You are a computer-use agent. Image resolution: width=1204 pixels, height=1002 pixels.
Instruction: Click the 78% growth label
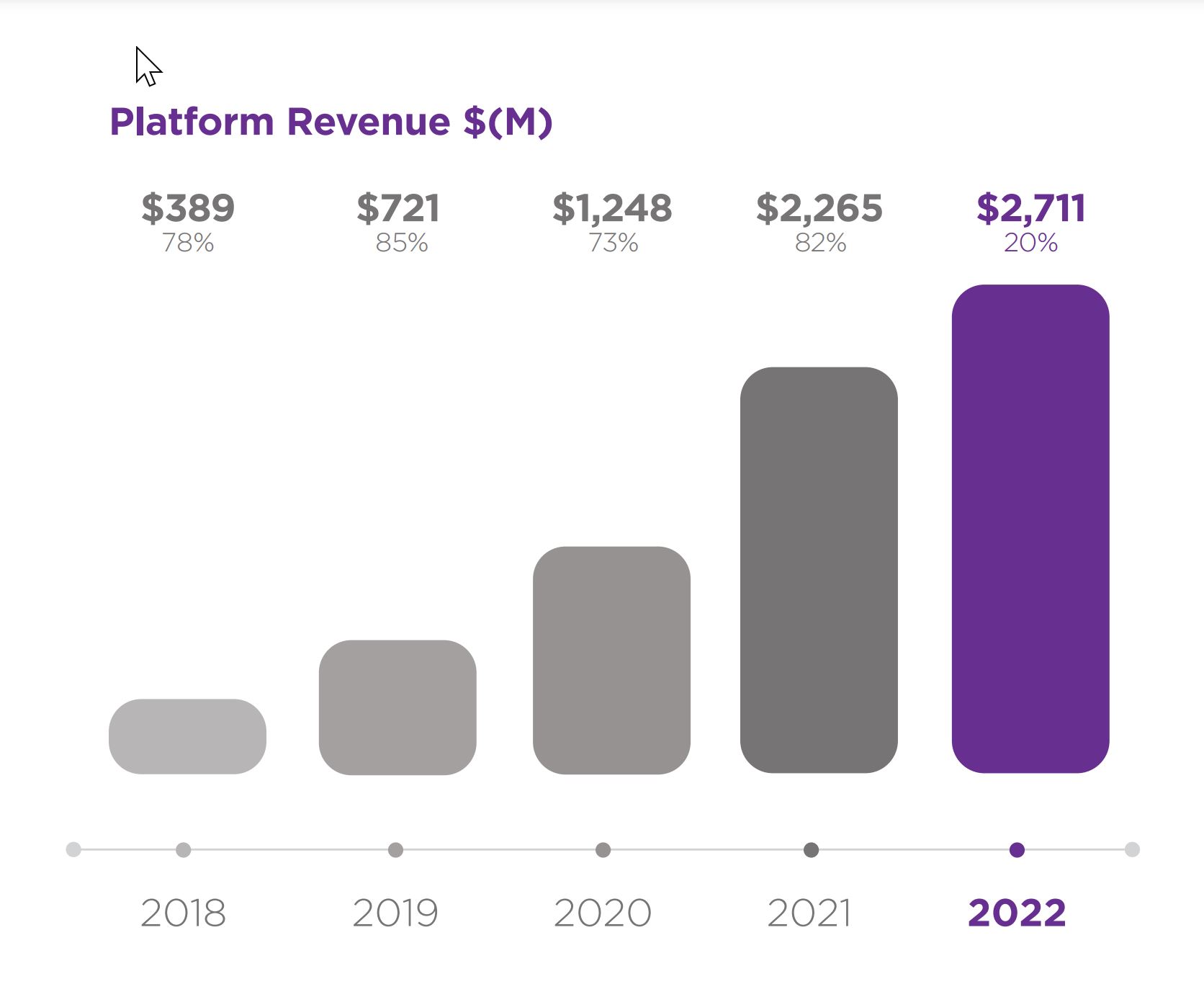[188, 243]
